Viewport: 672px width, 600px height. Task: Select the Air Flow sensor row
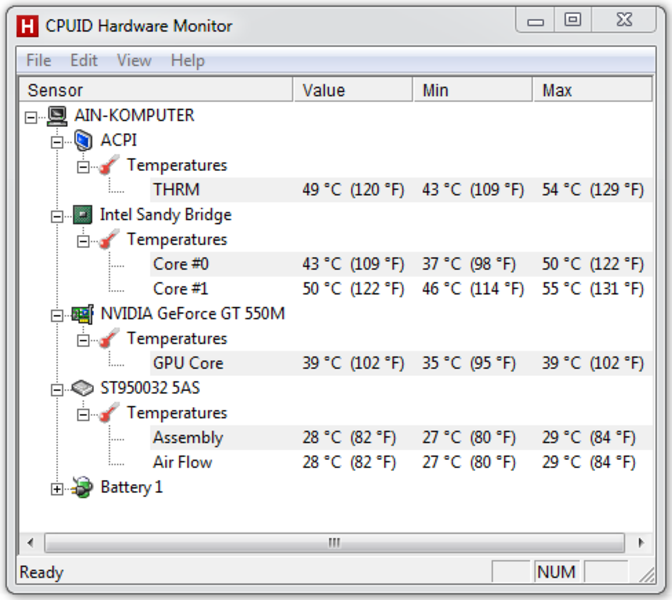(401, 462)
